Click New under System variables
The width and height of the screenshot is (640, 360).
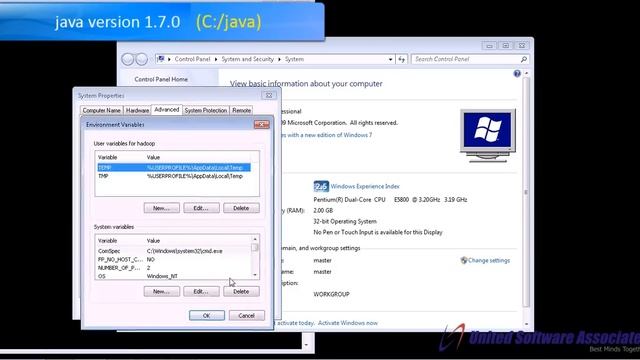coord(162,291)
